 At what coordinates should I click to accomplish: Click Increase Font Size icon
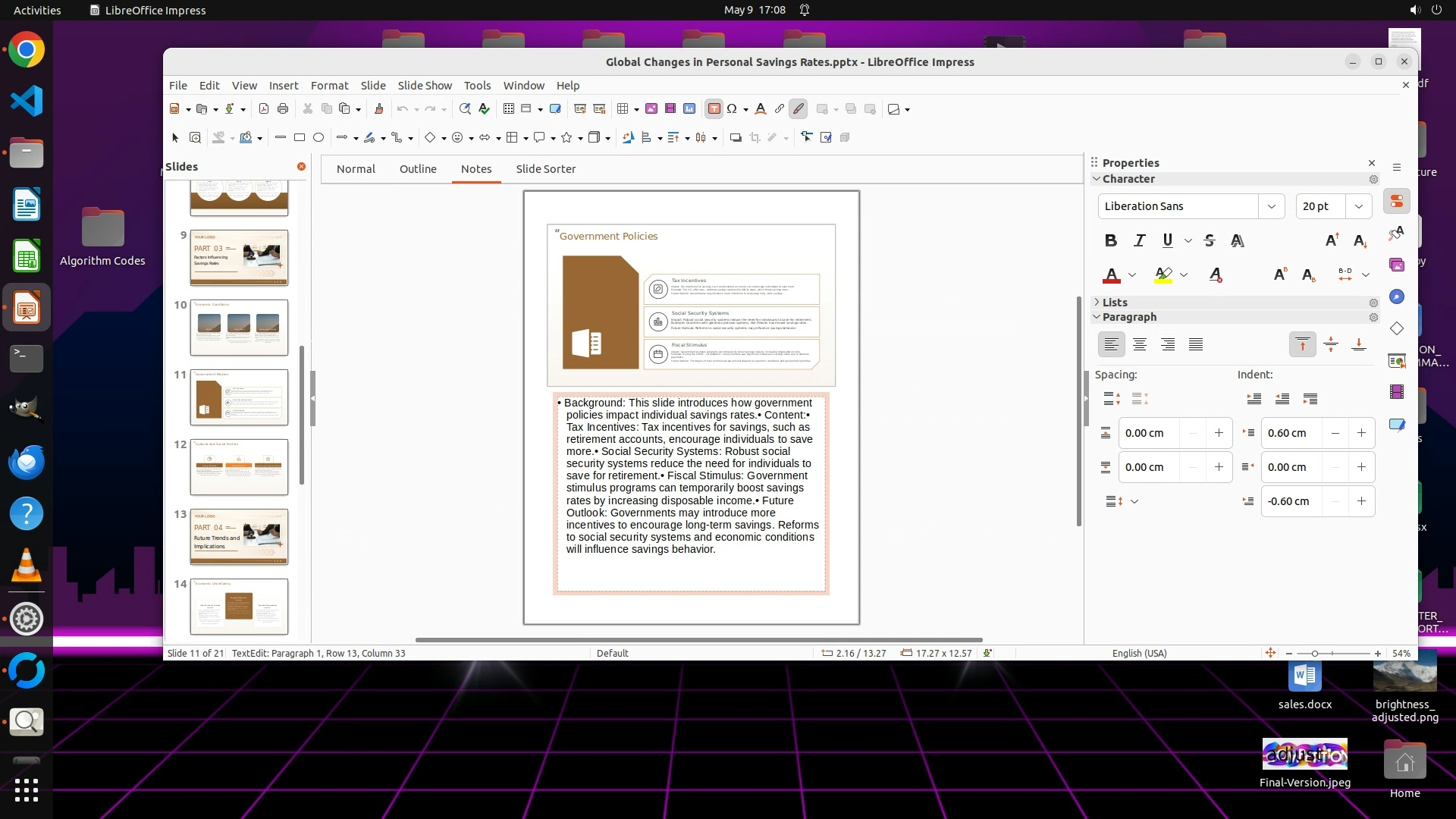[1332, 240]
